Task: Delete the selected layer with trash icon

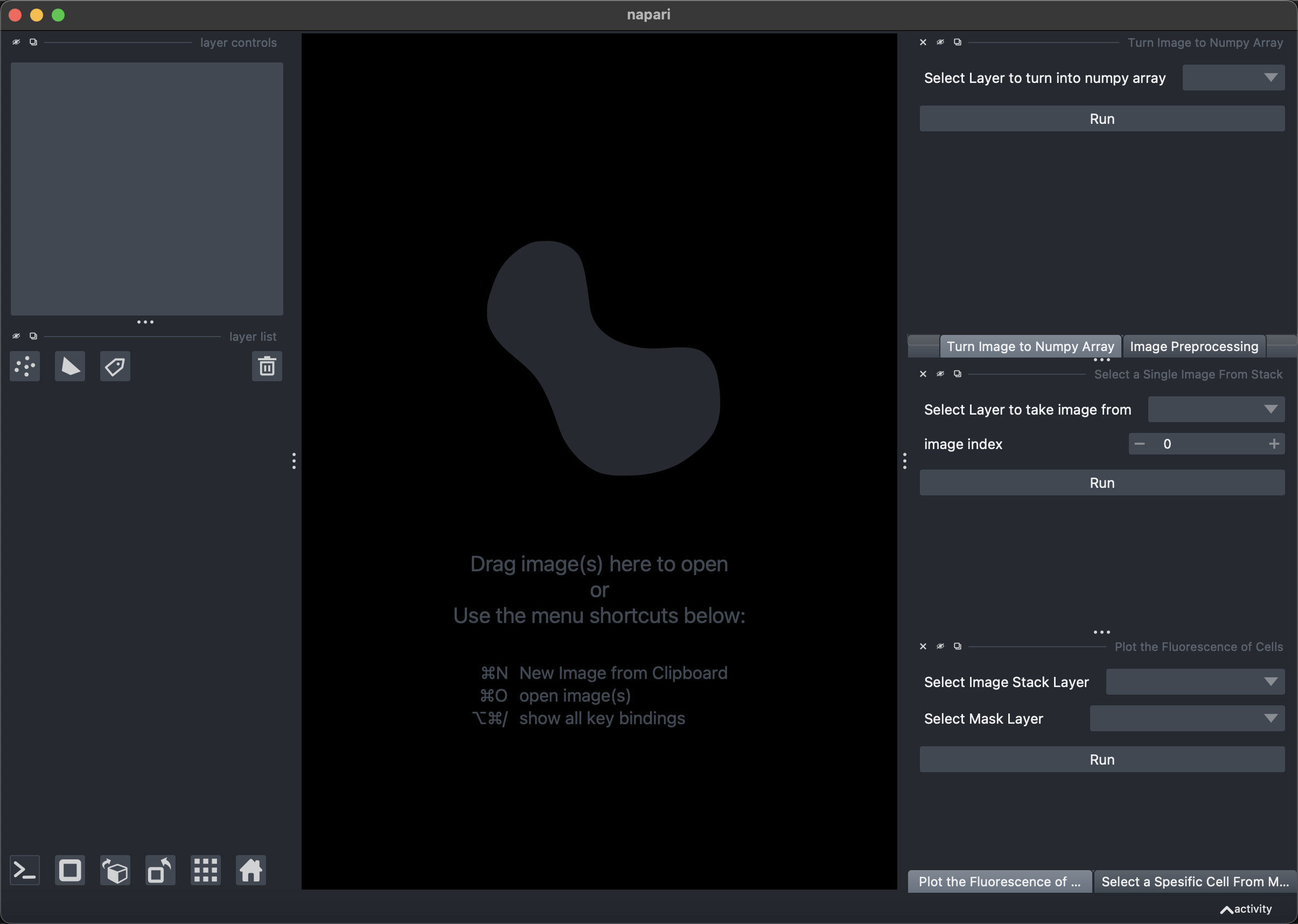Action: (x=267, y=366)
